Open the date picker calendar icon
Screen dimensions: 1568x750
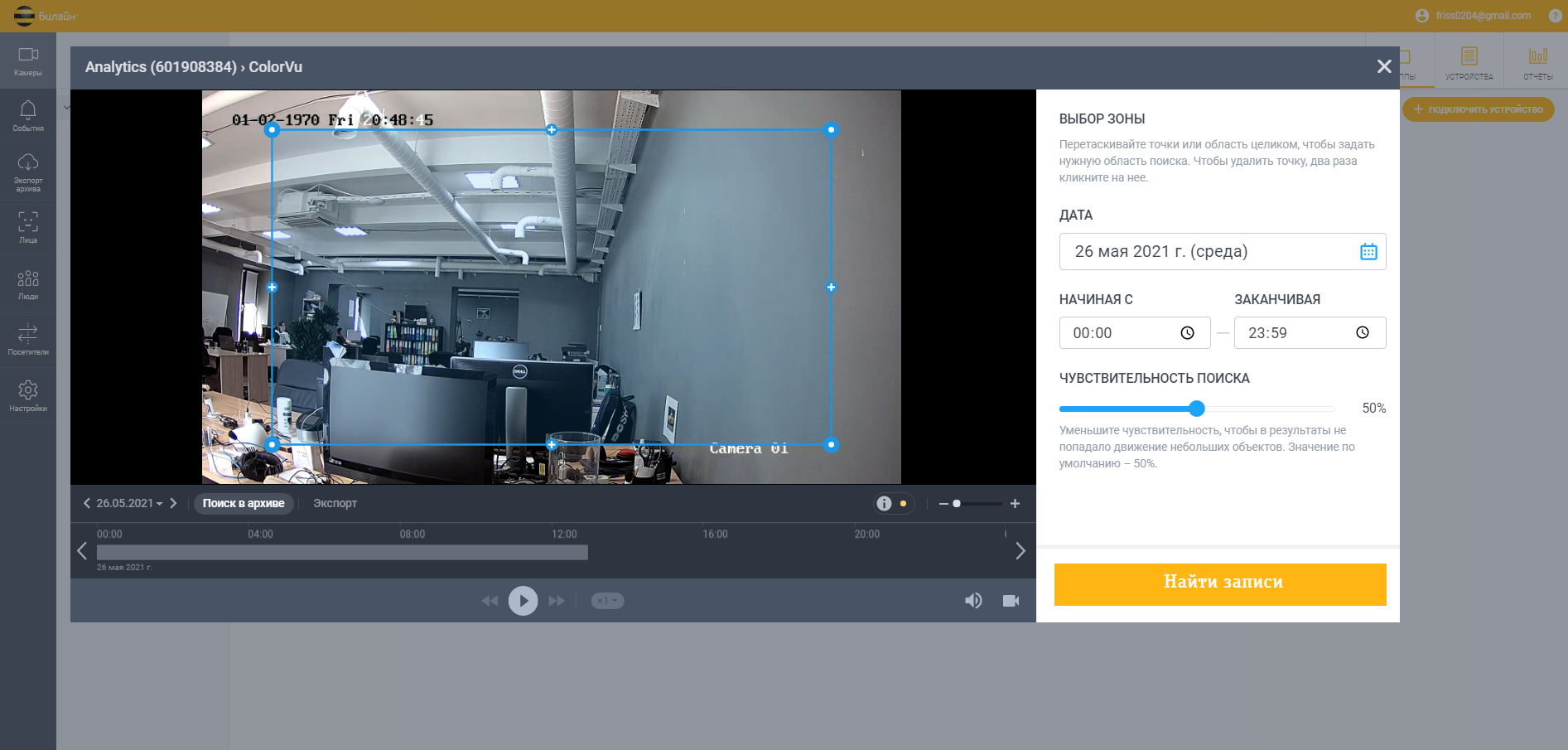[x=1368, y=252]
